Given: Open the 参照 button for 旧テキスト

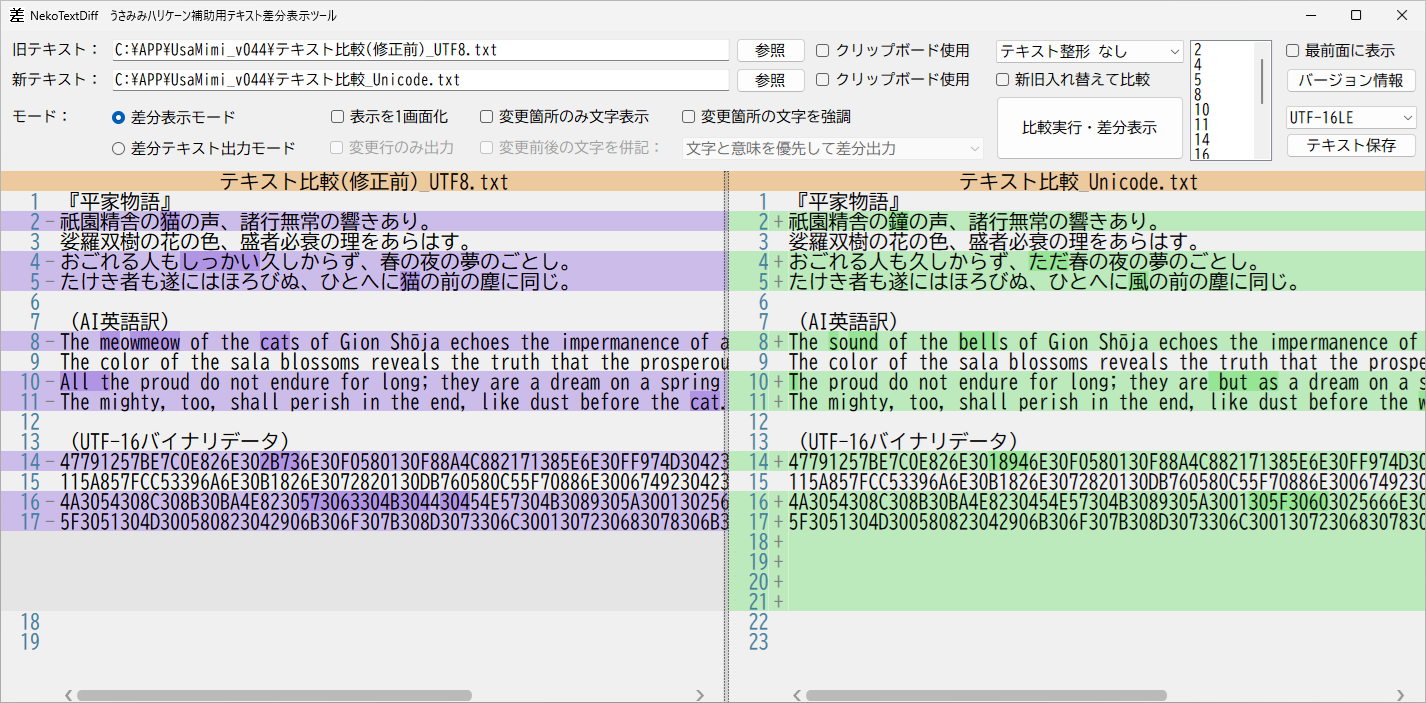Looking at the screenshot, I should point(770,49).
